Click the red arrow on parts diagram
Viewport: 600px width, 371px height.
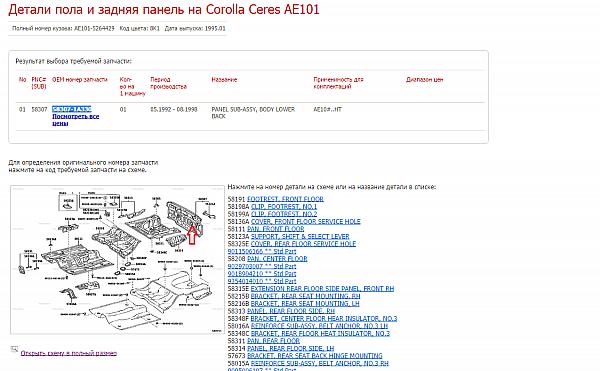[192, 235]
